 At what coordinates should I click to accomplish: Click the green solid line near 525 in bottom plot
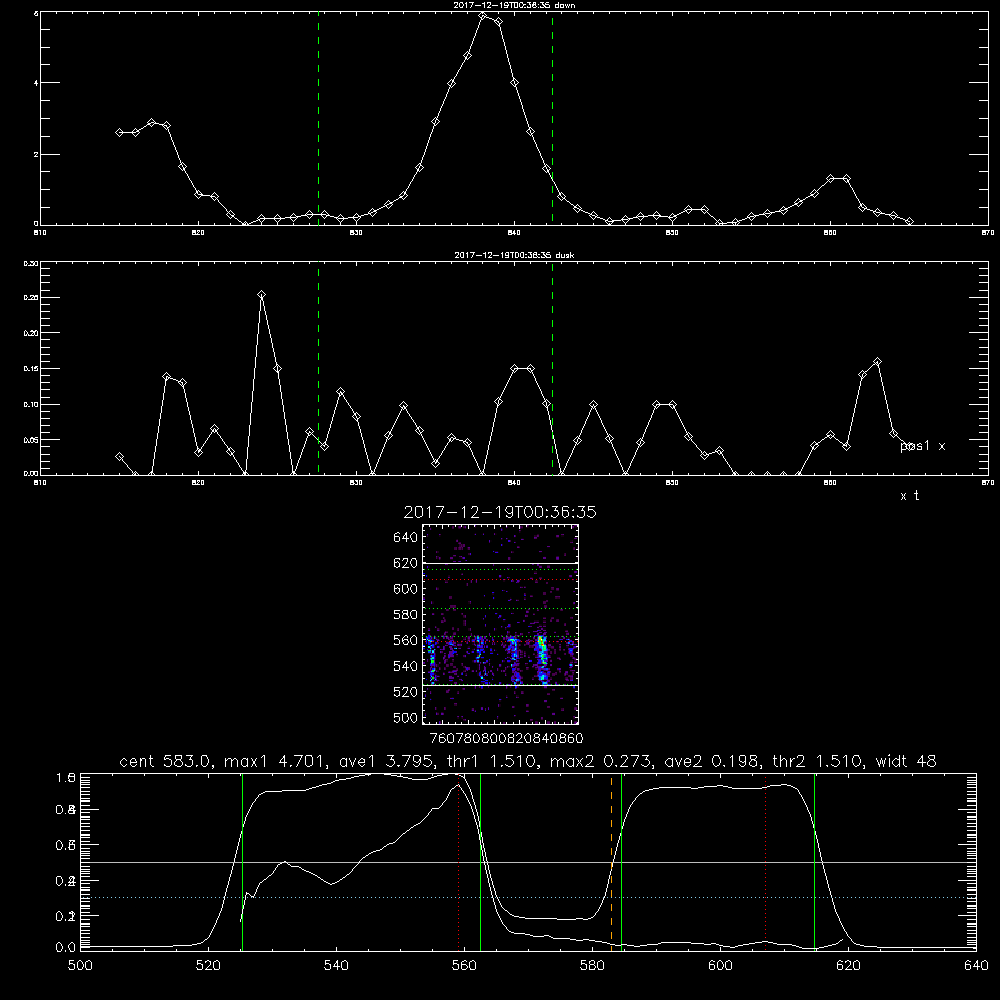click(x=242, y=861)
